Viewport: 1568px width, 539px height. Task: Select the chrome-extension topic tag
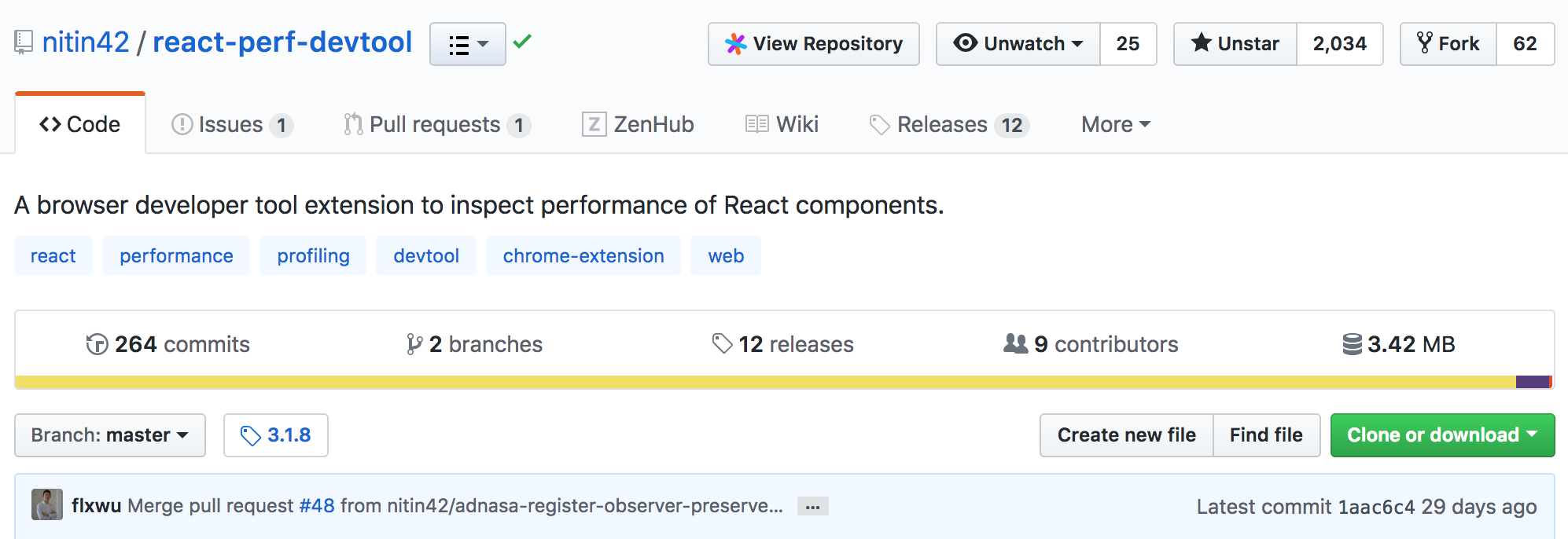click(x=583, y=255)
